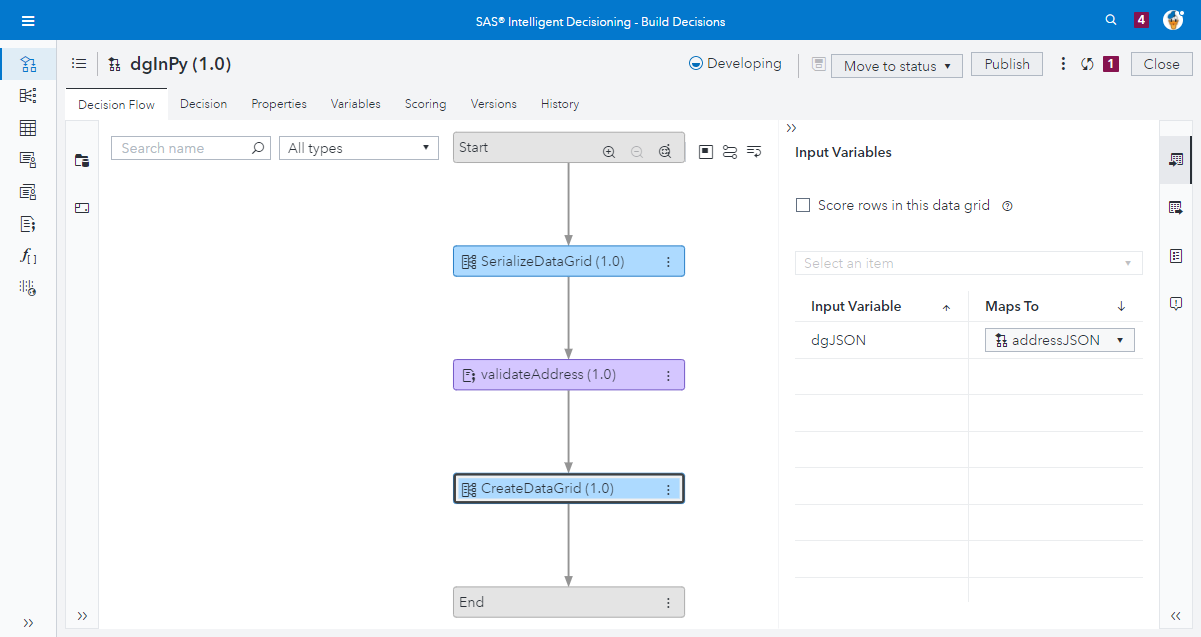Switch to the History tab
1201x637 pixels.
559,104
